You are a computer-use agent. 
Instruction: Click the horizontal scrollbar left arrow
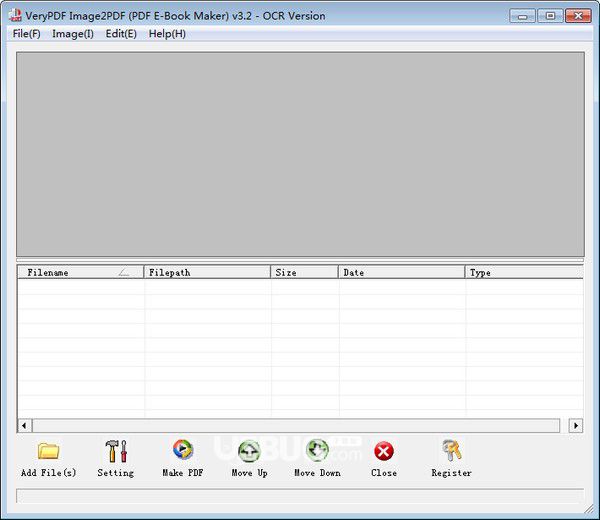pyautogui.click(x=24, y=425)
